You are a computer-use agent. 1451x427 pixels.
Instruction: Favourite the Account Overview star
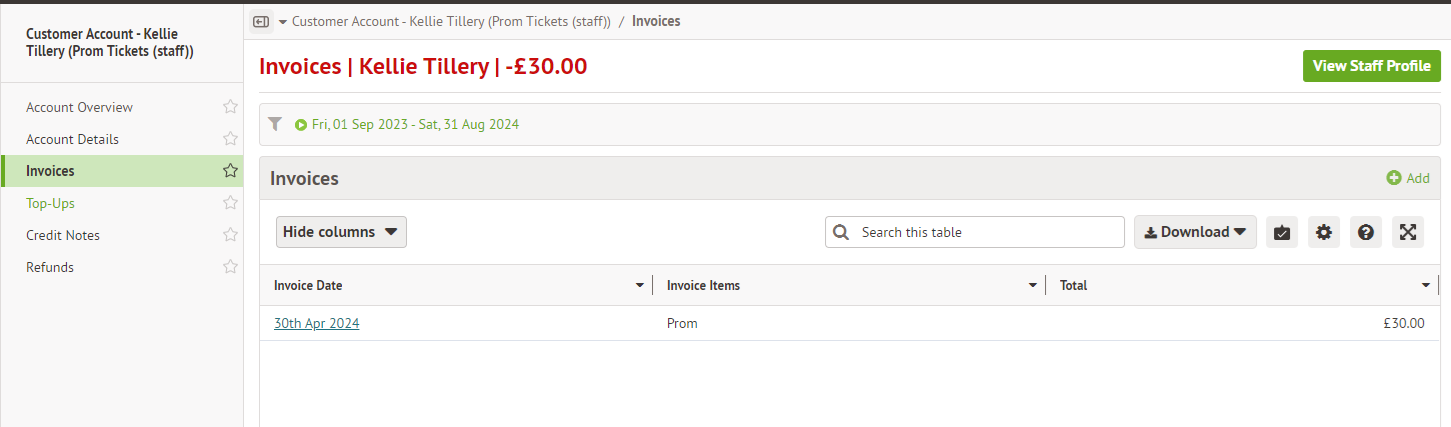click(x=230, y=107)
